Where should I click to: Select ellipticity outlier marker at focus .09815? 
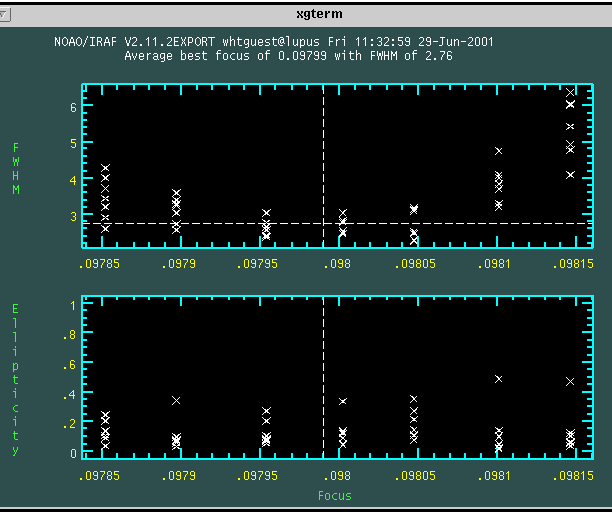point(570,381)
